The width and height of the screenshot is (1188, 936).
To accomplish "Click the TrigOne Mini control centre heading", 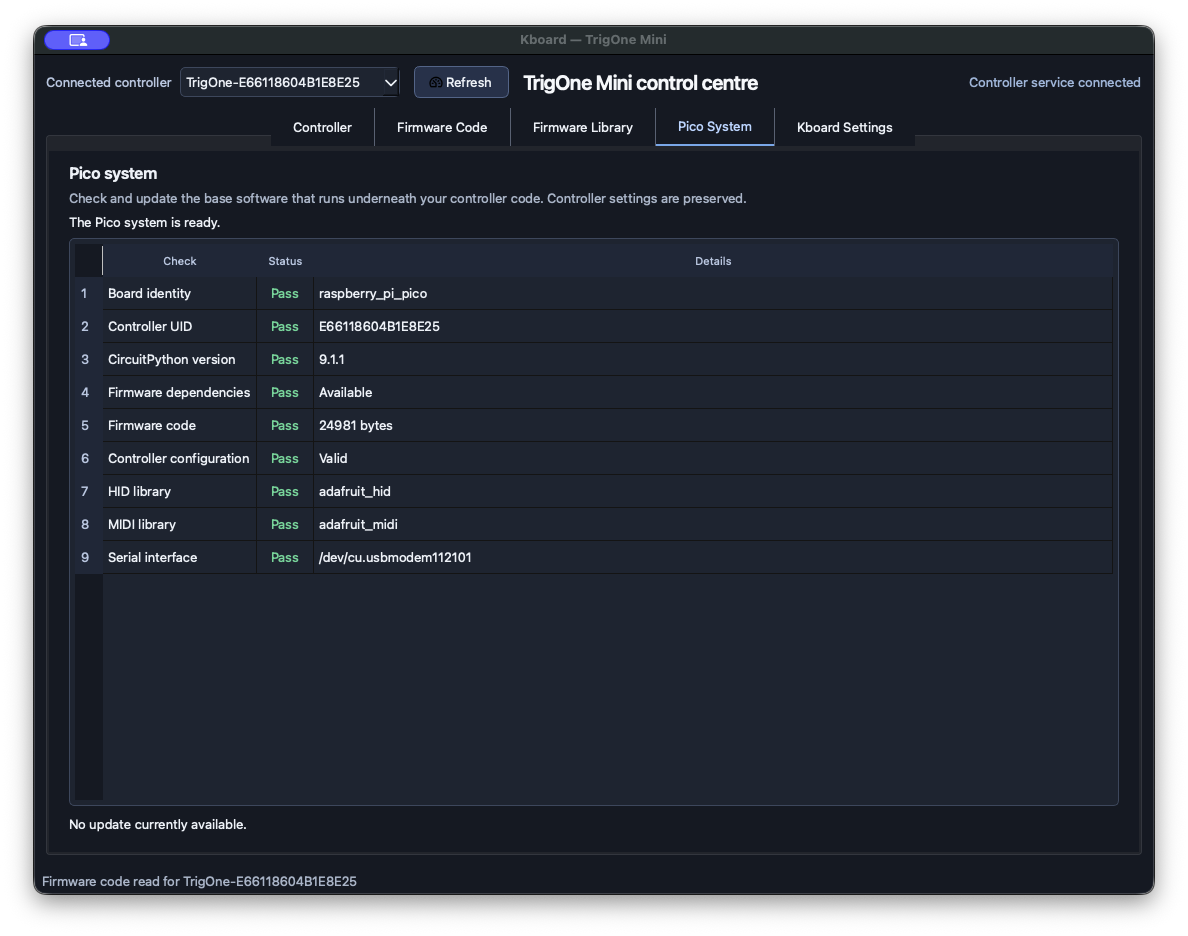I will [x=640, y=83].
